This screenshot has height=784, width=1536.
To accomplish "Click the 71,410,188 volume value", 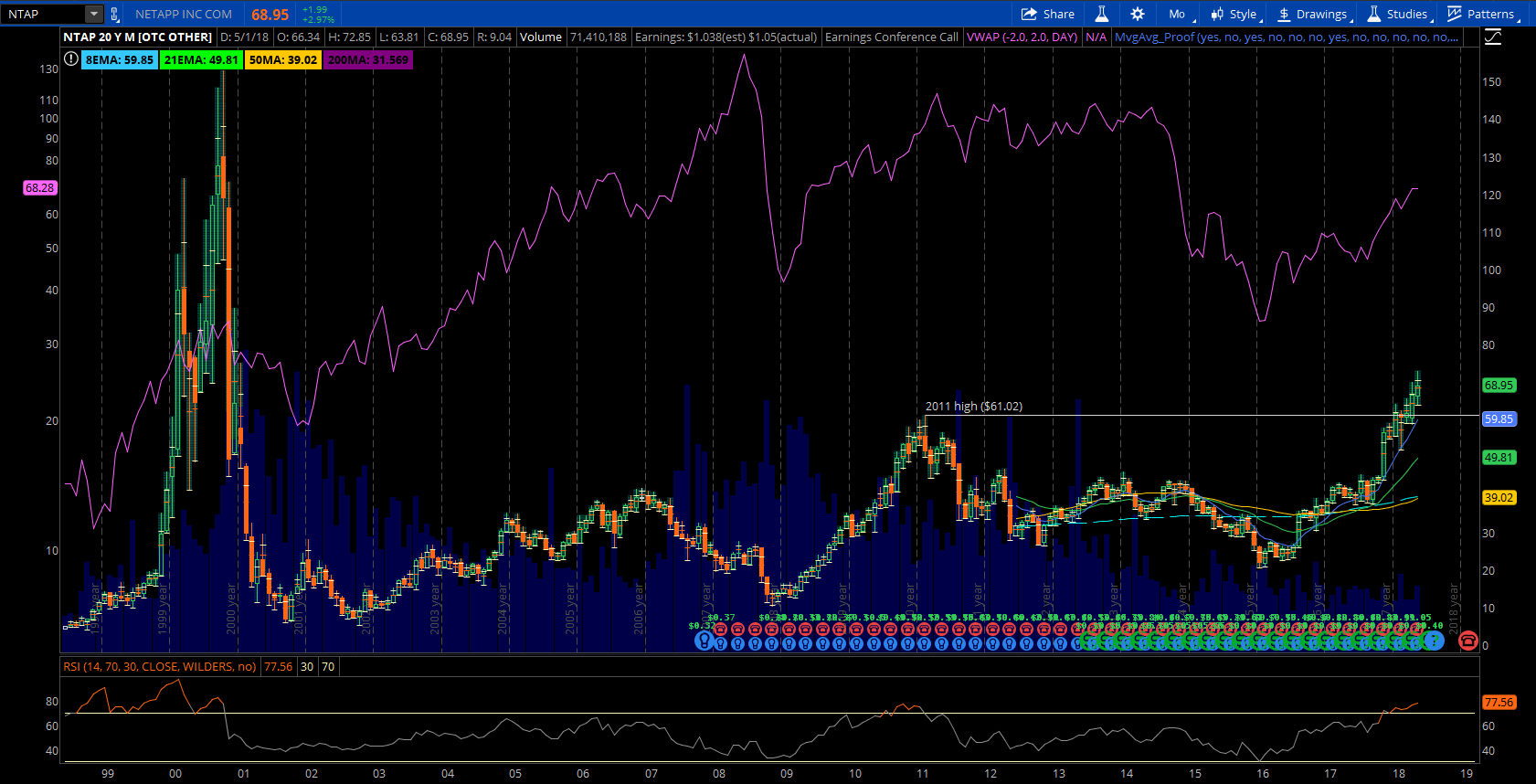I will pyautogui.click(x=599, y=37).
